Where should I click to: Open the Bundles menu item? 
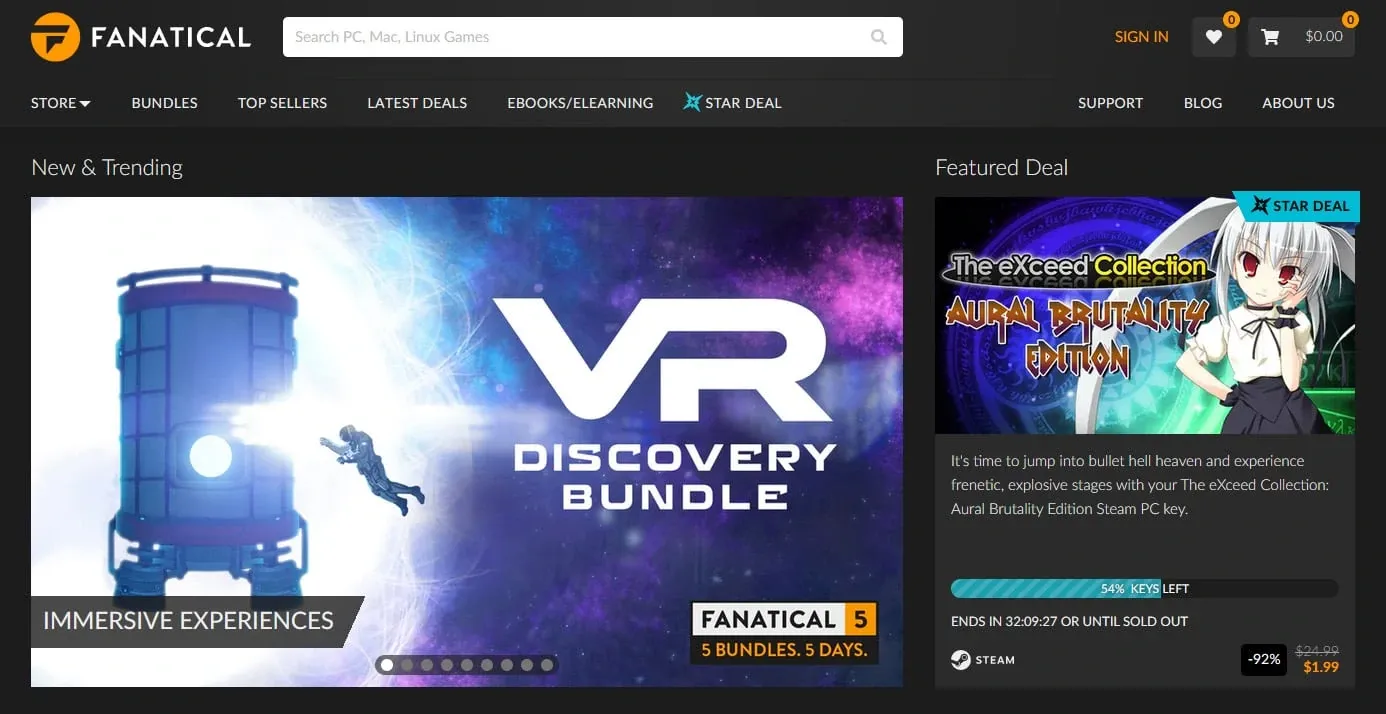(165, 103)
